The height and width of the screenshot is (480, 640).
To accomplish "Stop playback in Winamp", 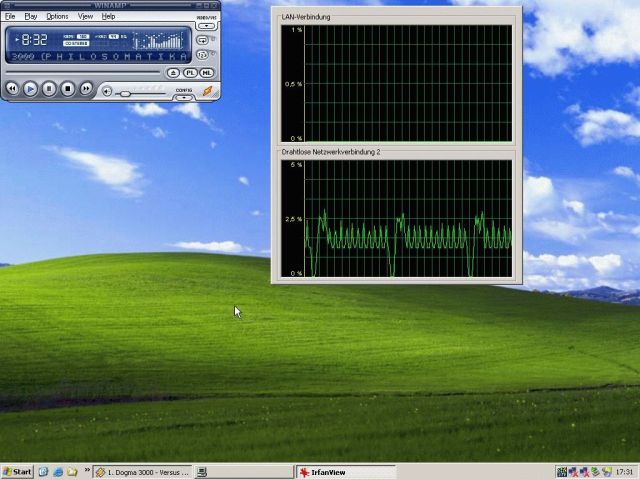I will (x=68, y=89).
